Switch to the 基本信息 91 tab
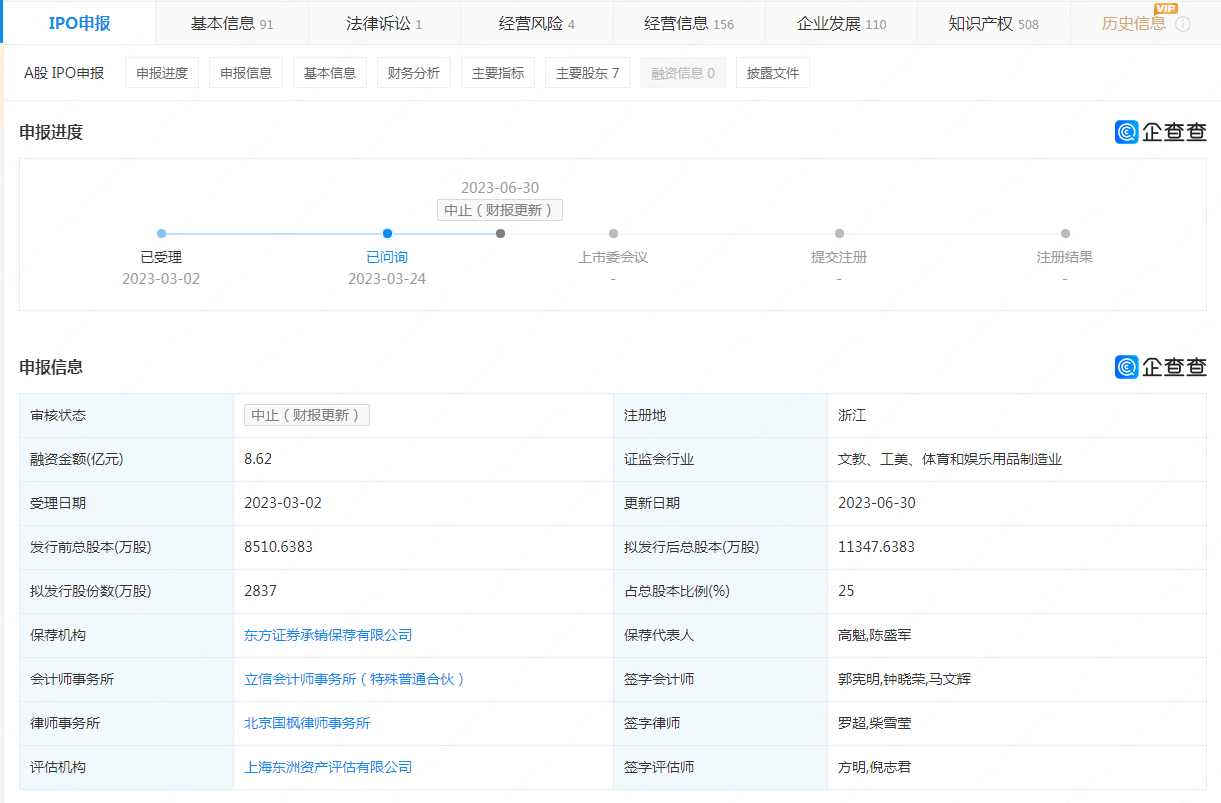Image resolution: width=1221 pixels, height=803 pixels. coord(232,23)
